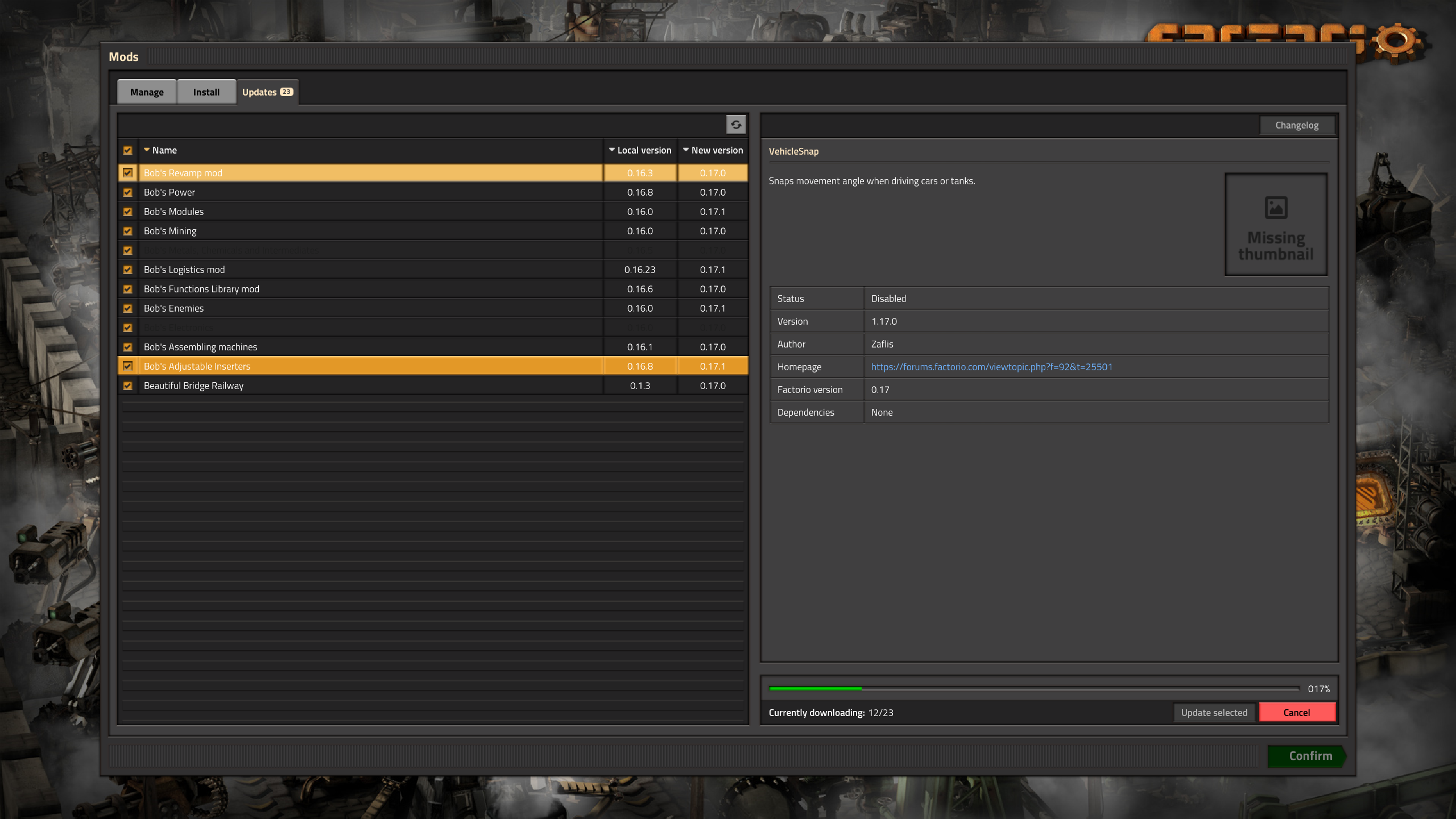This screenshot has width=1456, height=819.
Task: Select the Bob's Logistics mod row
Action: [433, 270]
